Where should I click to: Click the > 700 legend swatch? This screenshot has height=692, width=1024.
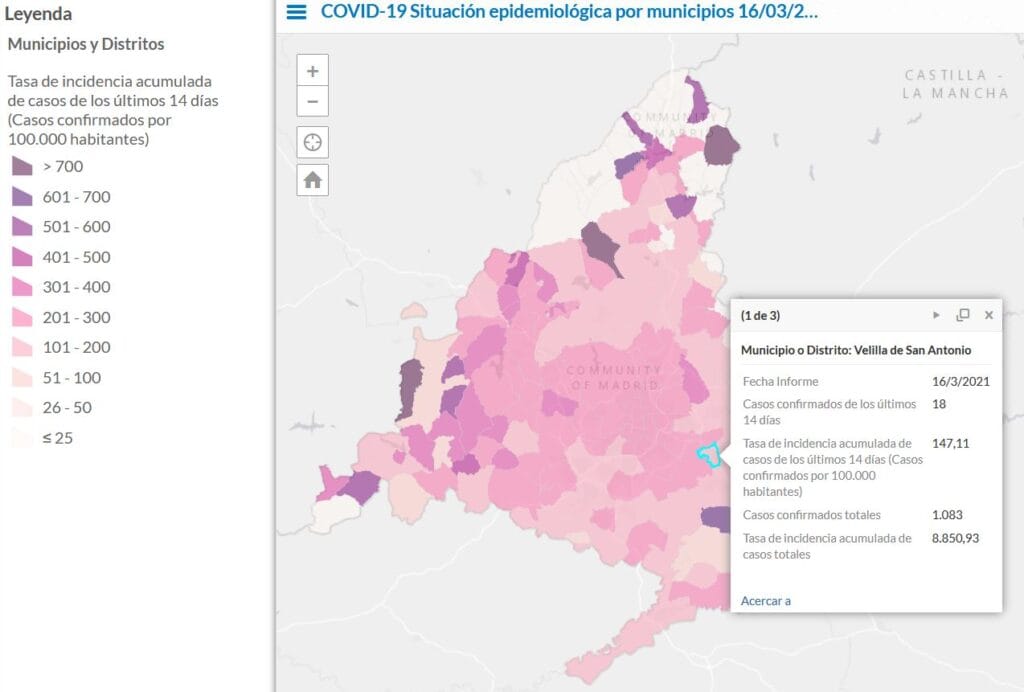(21, 167)
